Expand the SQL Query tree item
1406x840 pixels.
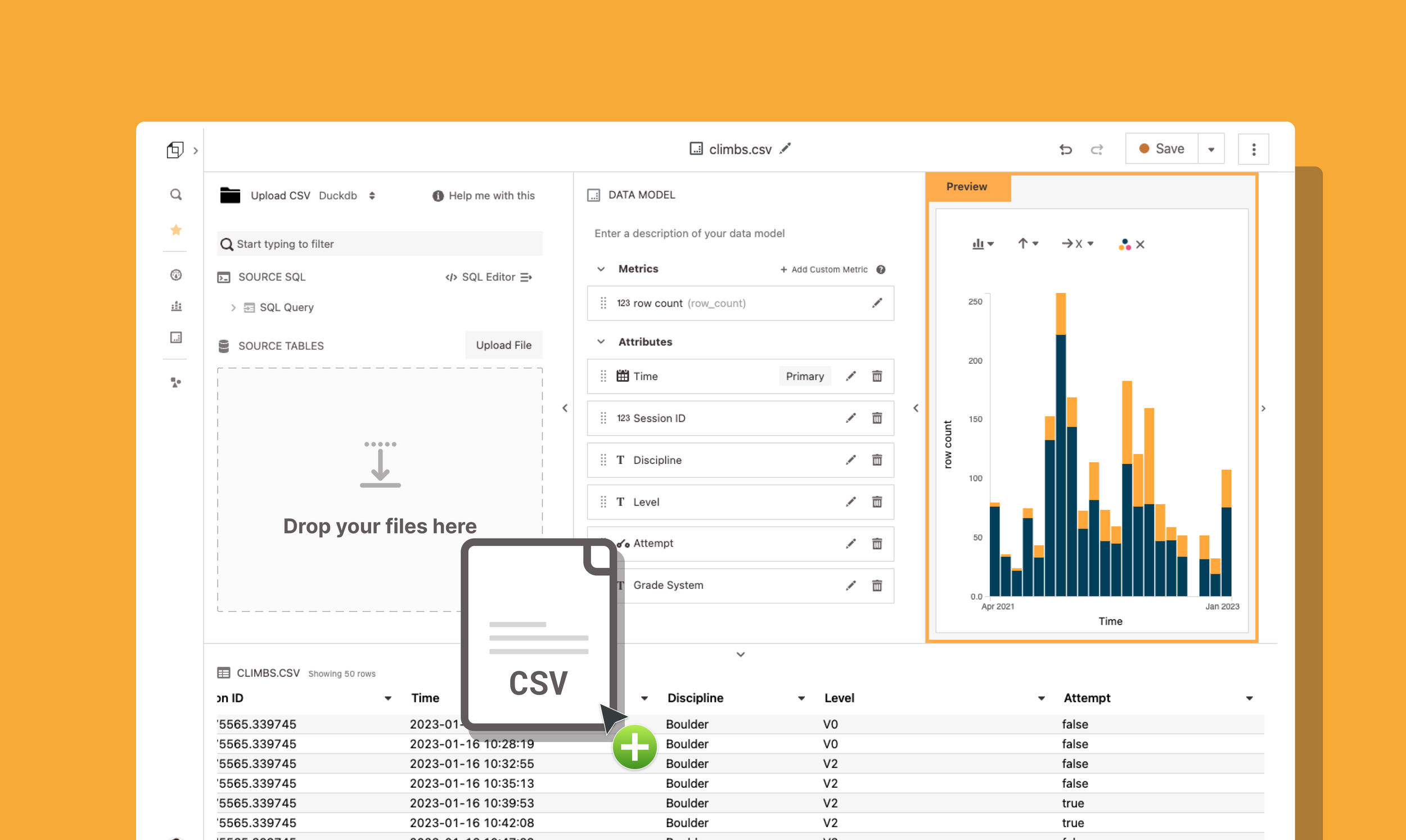pyautogui.click(x=233, y=308)
